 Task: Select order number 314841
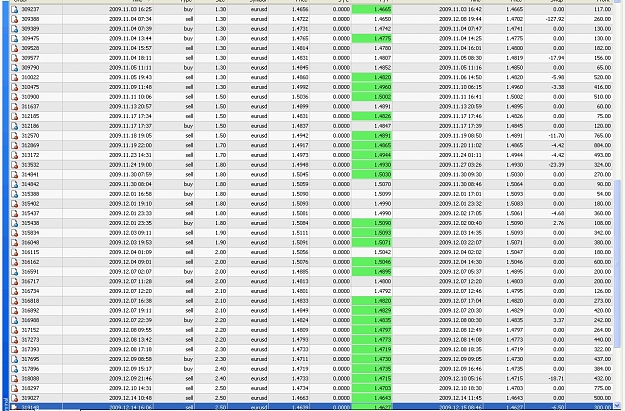(x=30, y=175)
